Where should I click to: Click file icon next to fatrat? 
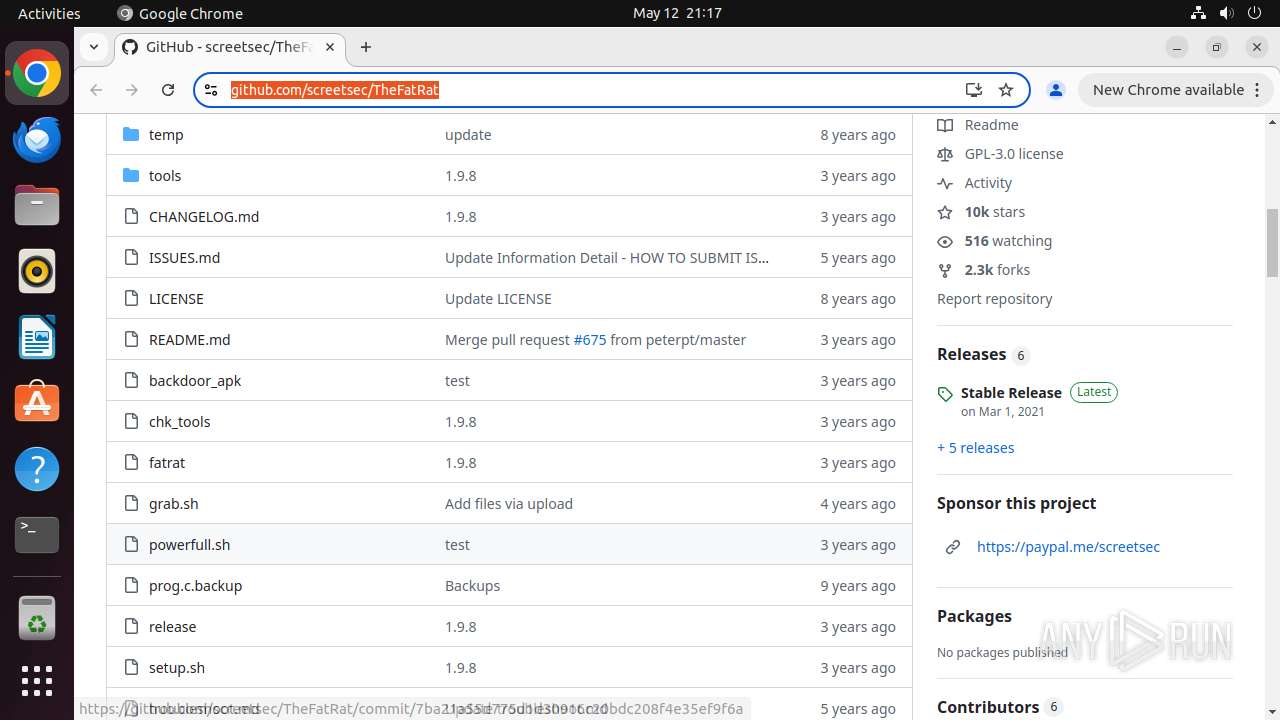(x=130, y=462)
